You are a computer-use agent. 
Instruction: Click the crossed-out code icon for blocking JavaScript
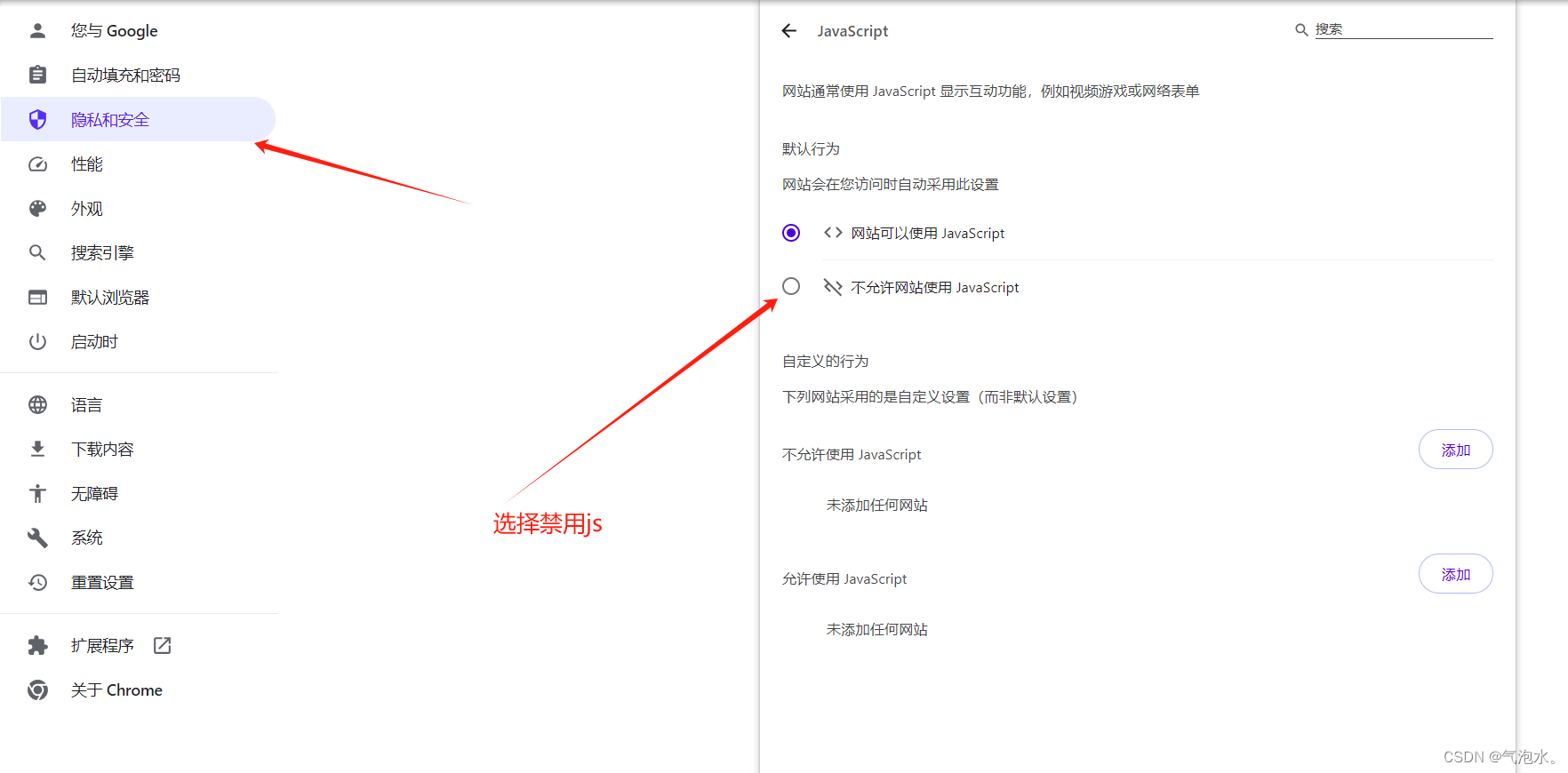point(833,287)
